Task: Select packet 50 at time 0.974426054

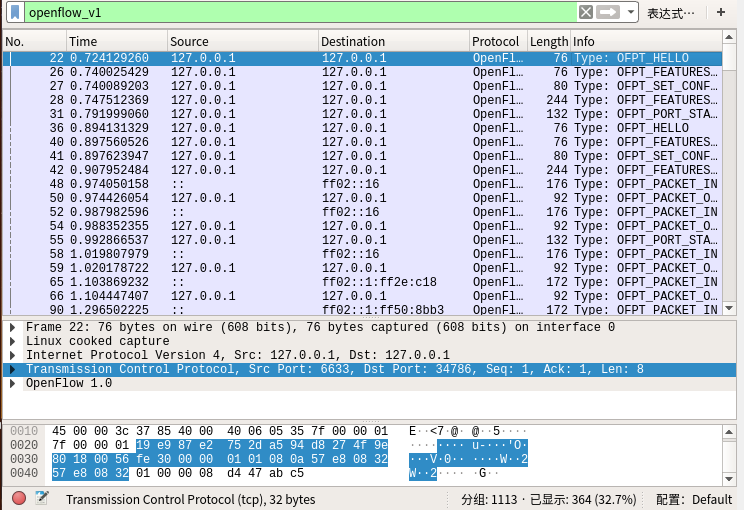Action: pos(363,198)
